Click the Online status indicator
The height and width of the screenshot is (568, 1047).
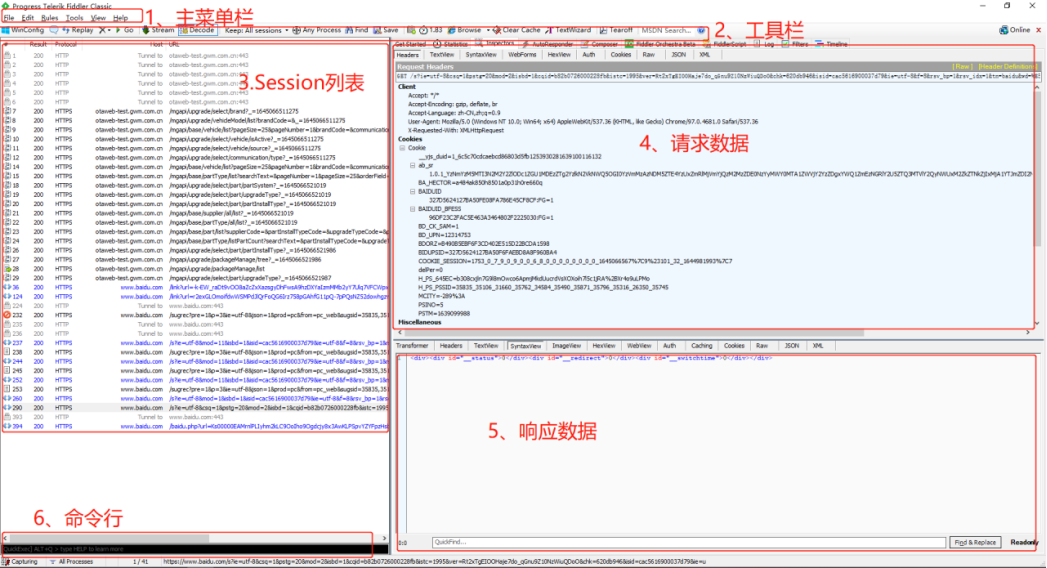1014,30
